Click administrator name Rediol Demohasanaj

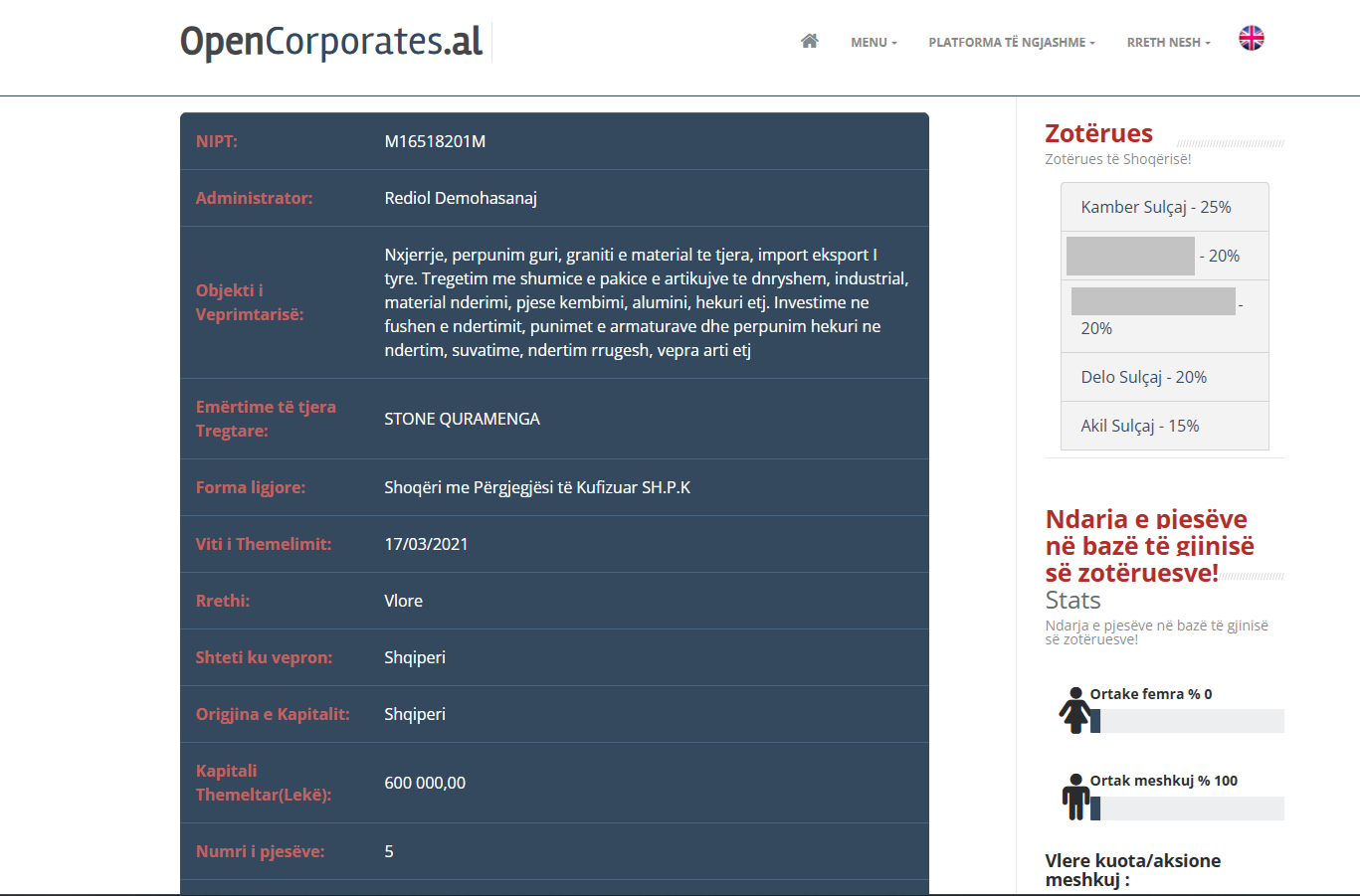point(461,198)
